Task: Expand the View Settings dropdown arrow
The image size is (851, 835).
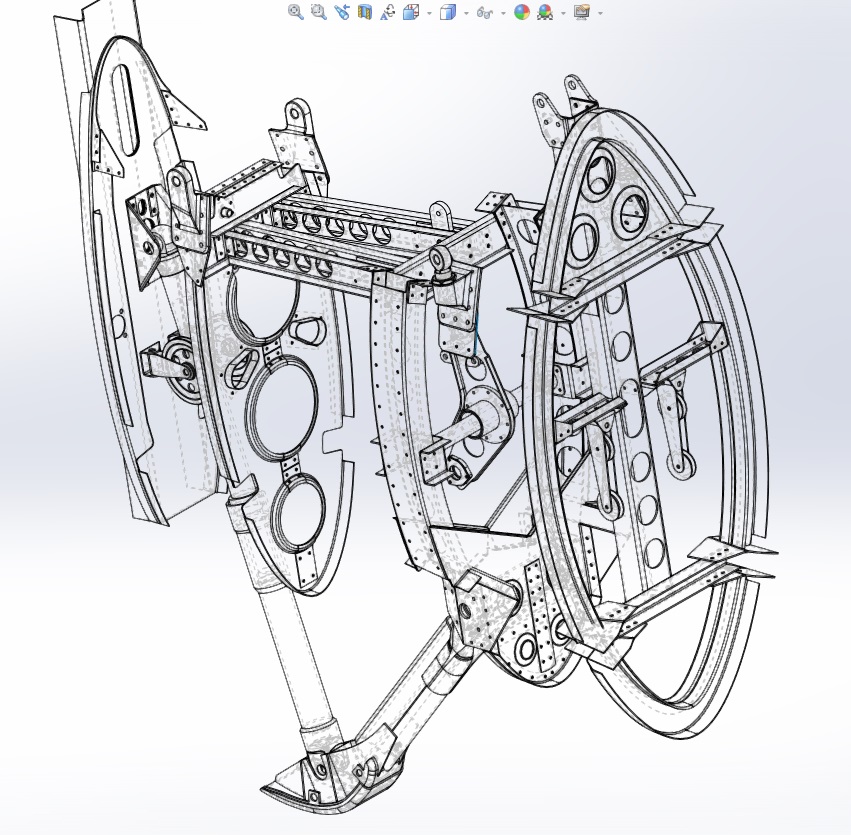Action: coord(600,12)
